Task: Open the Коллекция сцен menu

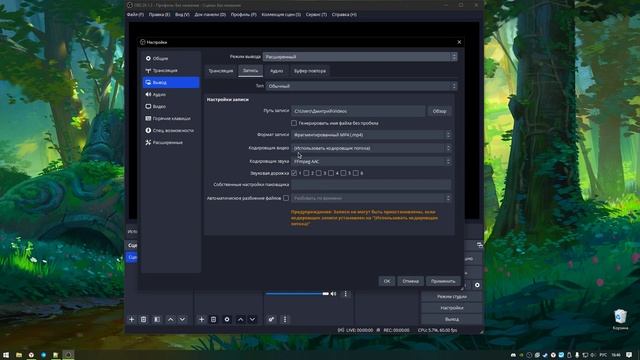Action: pyautogui.click(x=281, y=14)
